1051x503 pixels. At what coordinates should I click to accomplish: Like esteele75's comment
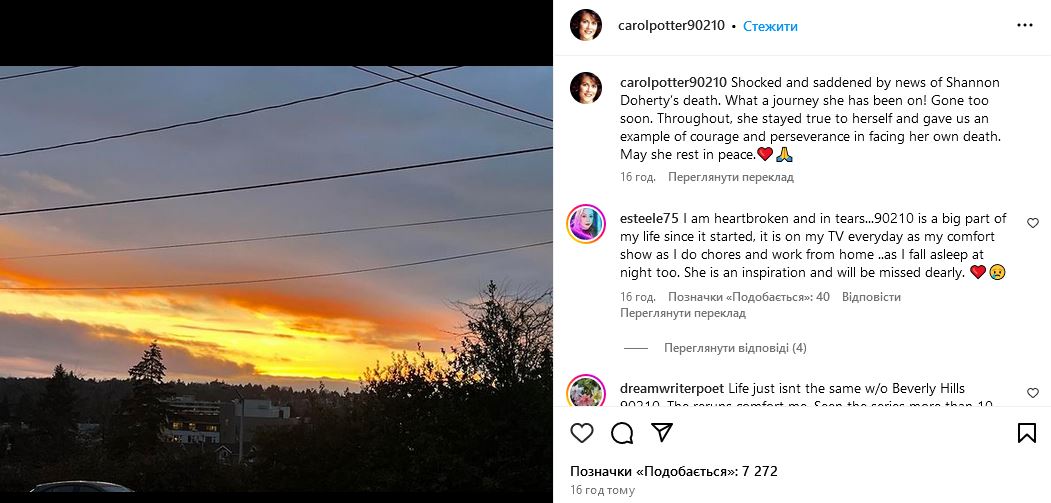click(1033, 223)
